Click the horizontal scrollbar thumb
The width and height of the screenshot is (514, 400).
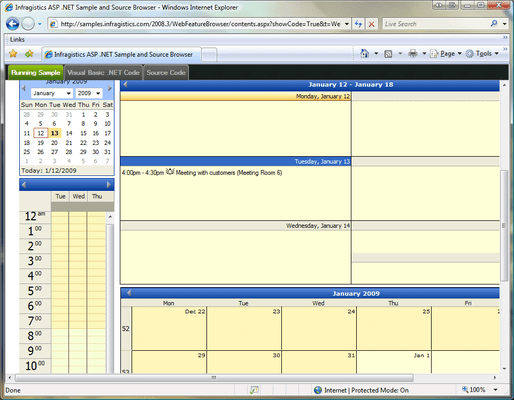[214, 378]
